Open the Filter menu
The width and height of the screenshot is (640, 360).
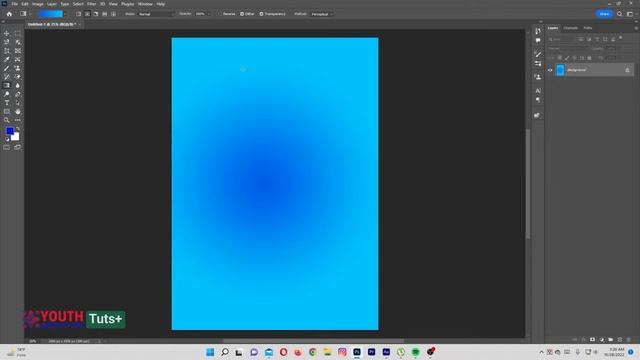click(x=91, y=4)
